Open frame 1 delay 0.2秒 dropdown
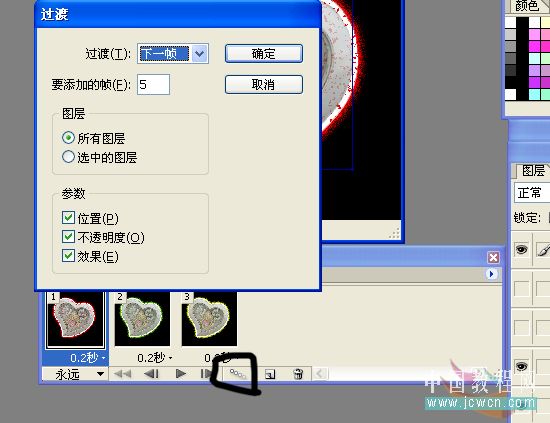This screenshot has height=423, width=550. (87, 358)
